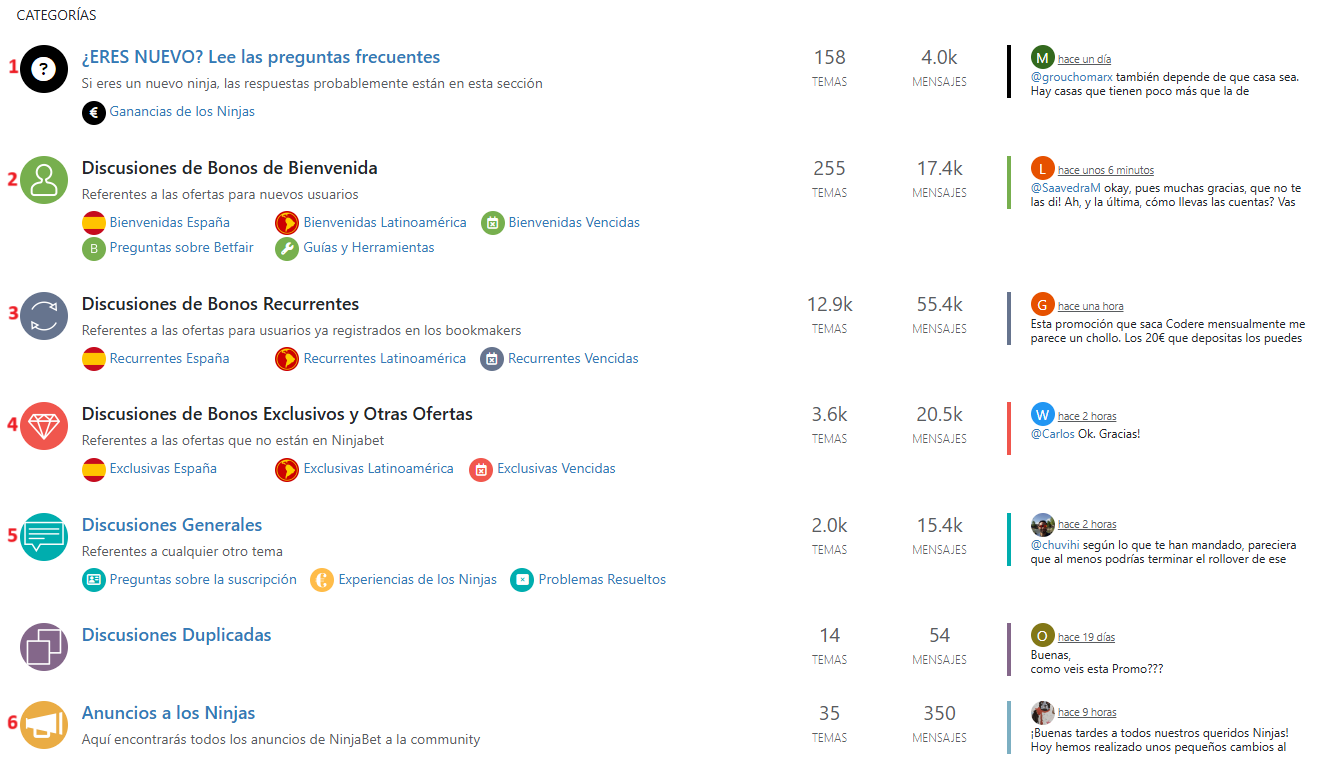The image size is (1327, 767).
Task: Open Bienvenidas Latinoamérica subcategory
Action: point(385,222)
